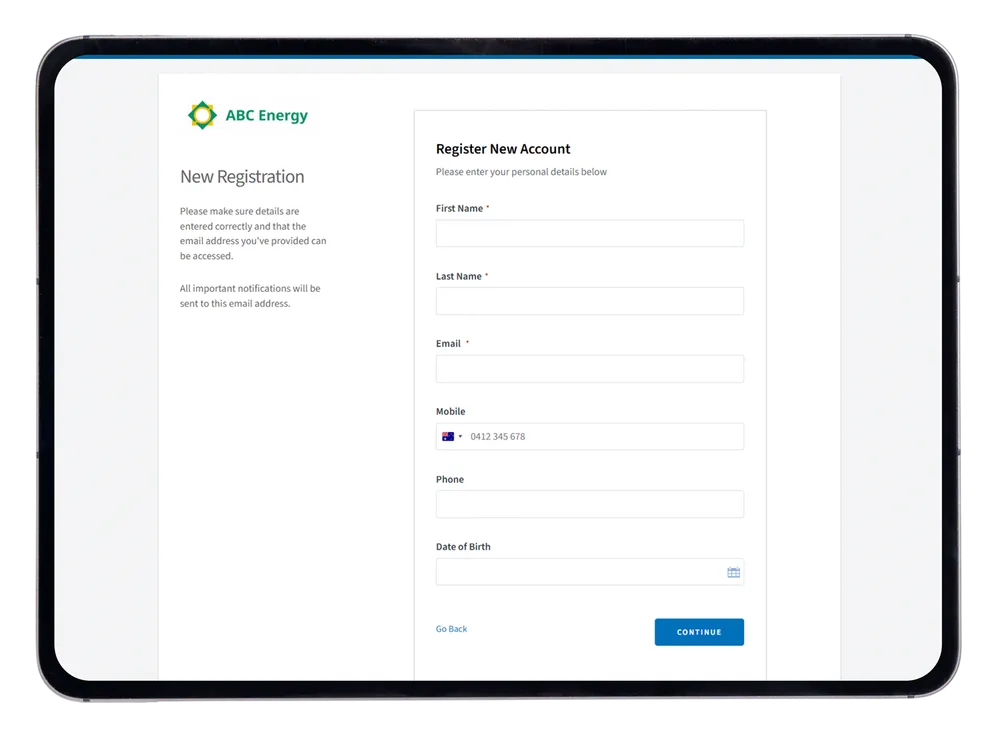This screenshot has width=1000, height=739.
Task: Focus the First Name input field
Action: click(590, 233)
